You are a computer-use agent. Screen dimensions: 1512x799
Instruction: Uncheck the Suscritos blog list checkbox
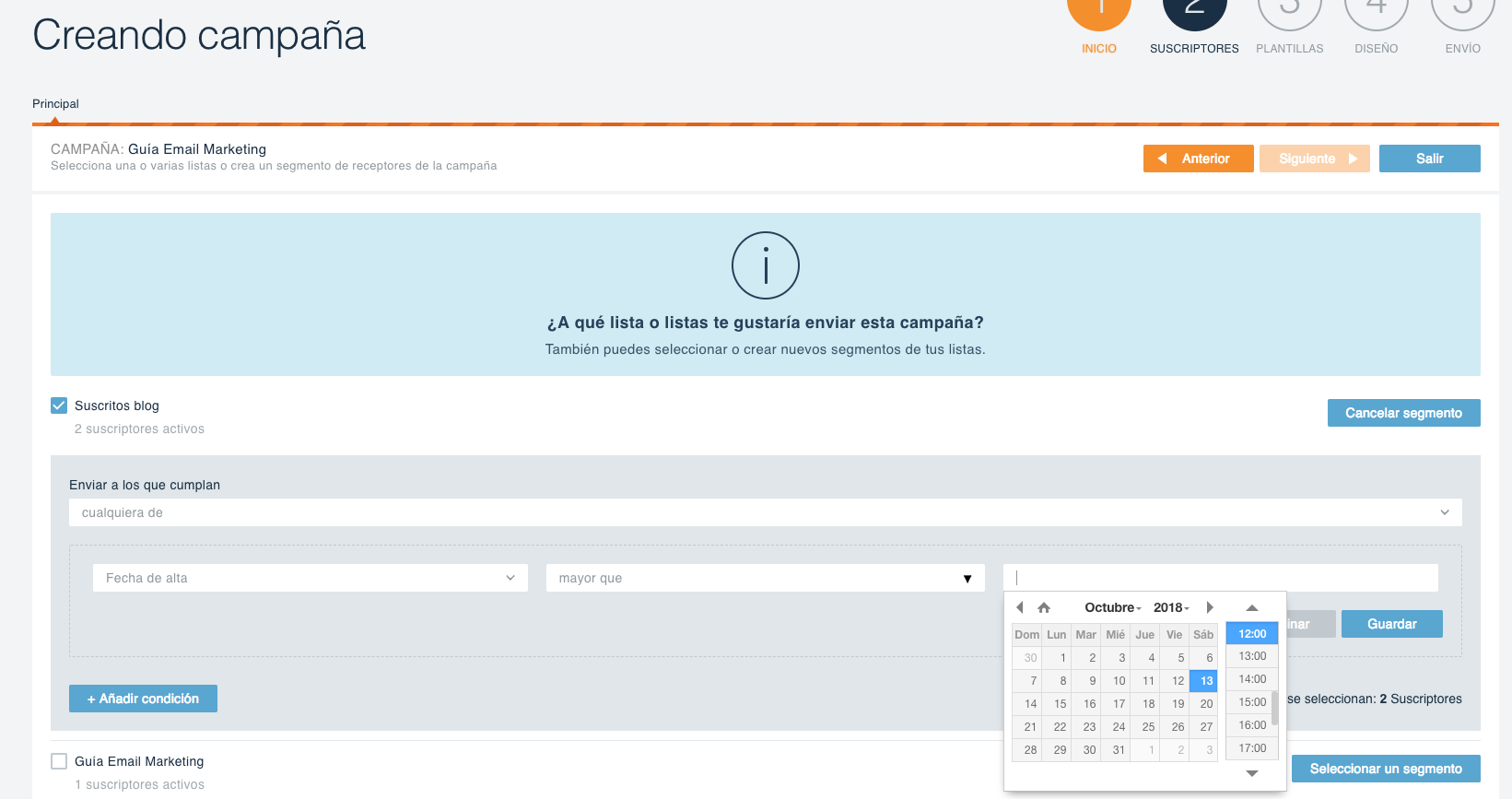click(59, 405)
